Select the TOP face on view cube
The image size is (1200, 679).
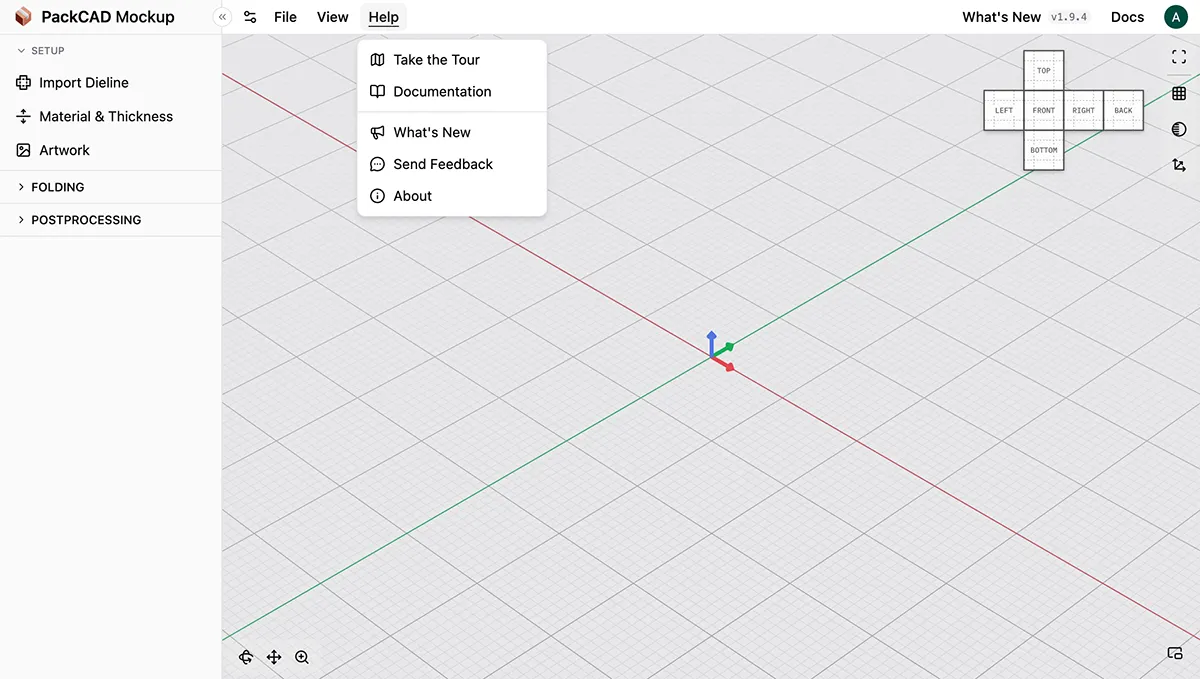(x=1044, y=71)
